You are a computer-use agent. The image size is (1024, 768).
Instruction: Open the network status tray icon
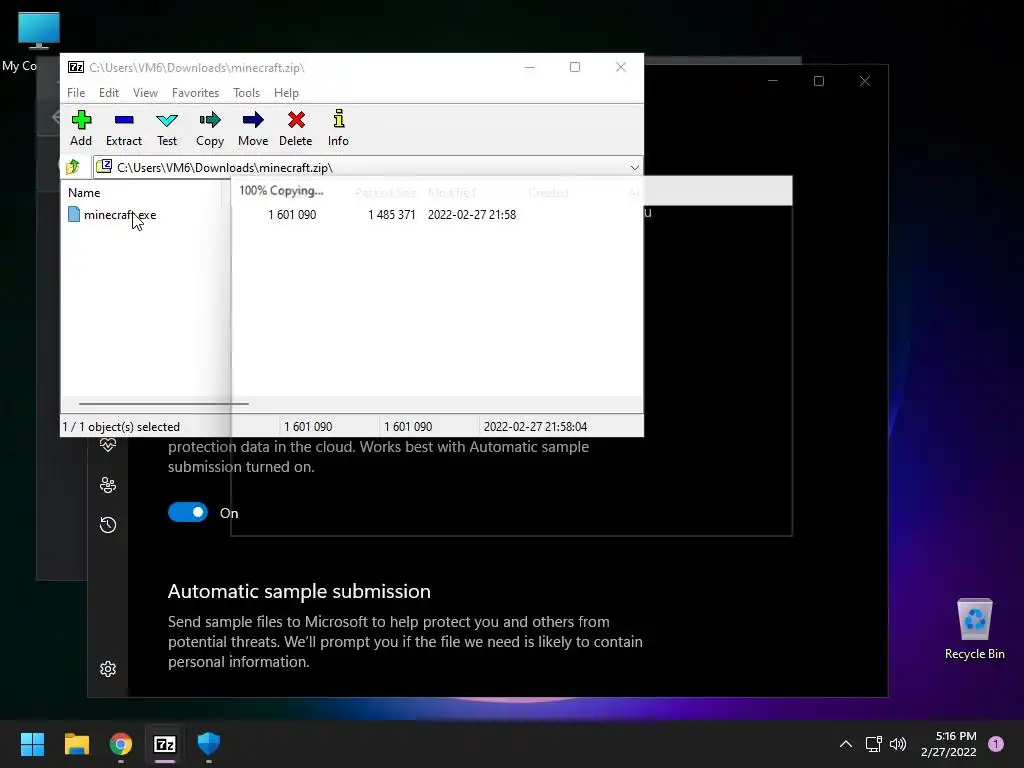[x=874, y=744]
